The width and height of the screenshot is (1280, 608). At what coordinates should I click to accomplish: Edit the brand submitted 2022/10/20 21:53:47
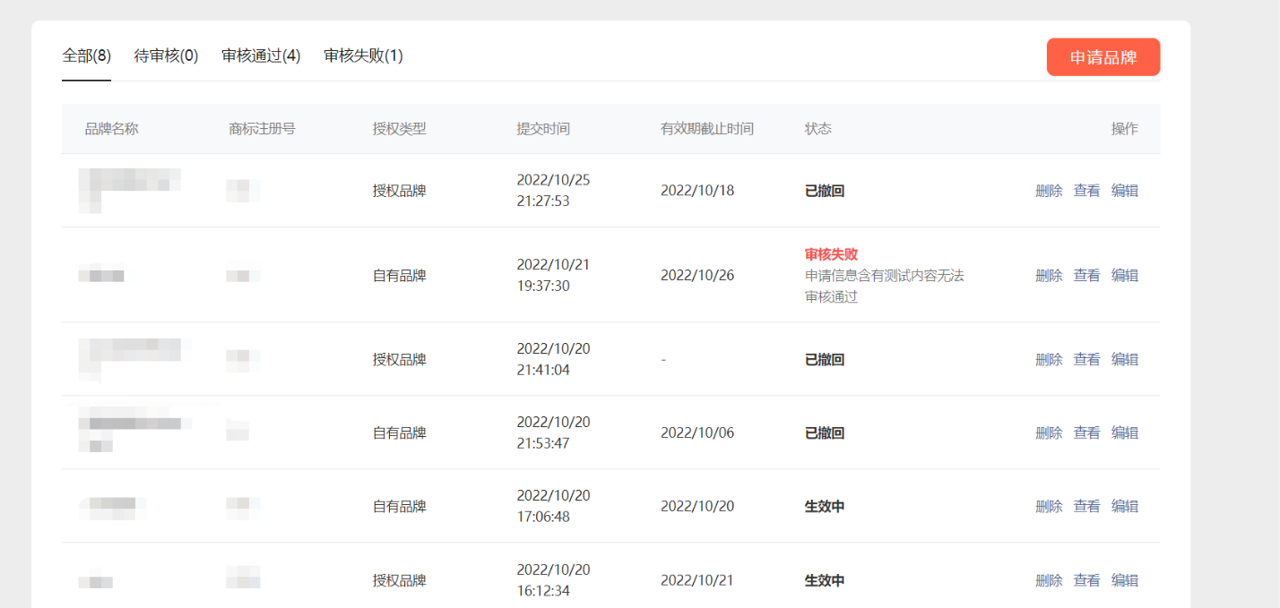point(1125,433)
